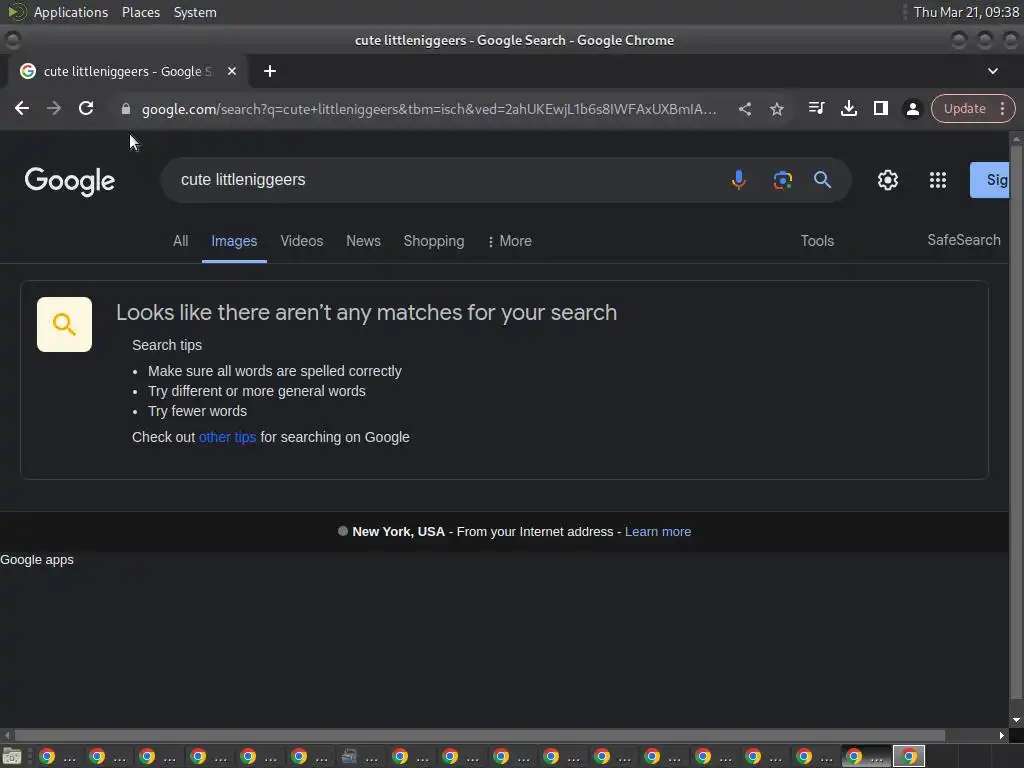The width and height of the screenshot is (1024, 768).
Task: Toggle the Chrome side panel
Action: pyautogui.click(x=880, y=108)
